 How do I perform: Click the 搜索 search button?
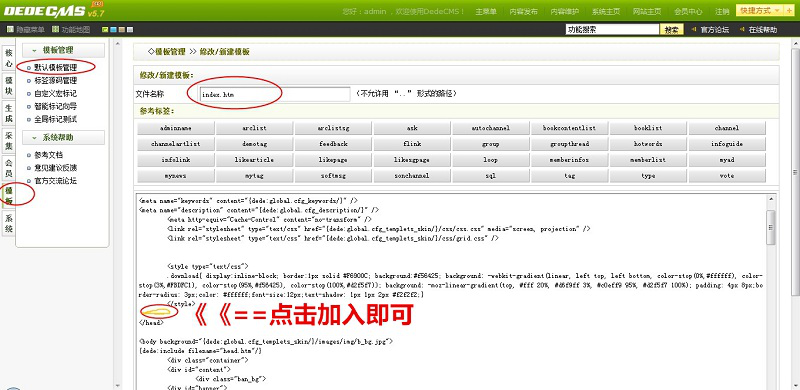(x=671, y=30)
